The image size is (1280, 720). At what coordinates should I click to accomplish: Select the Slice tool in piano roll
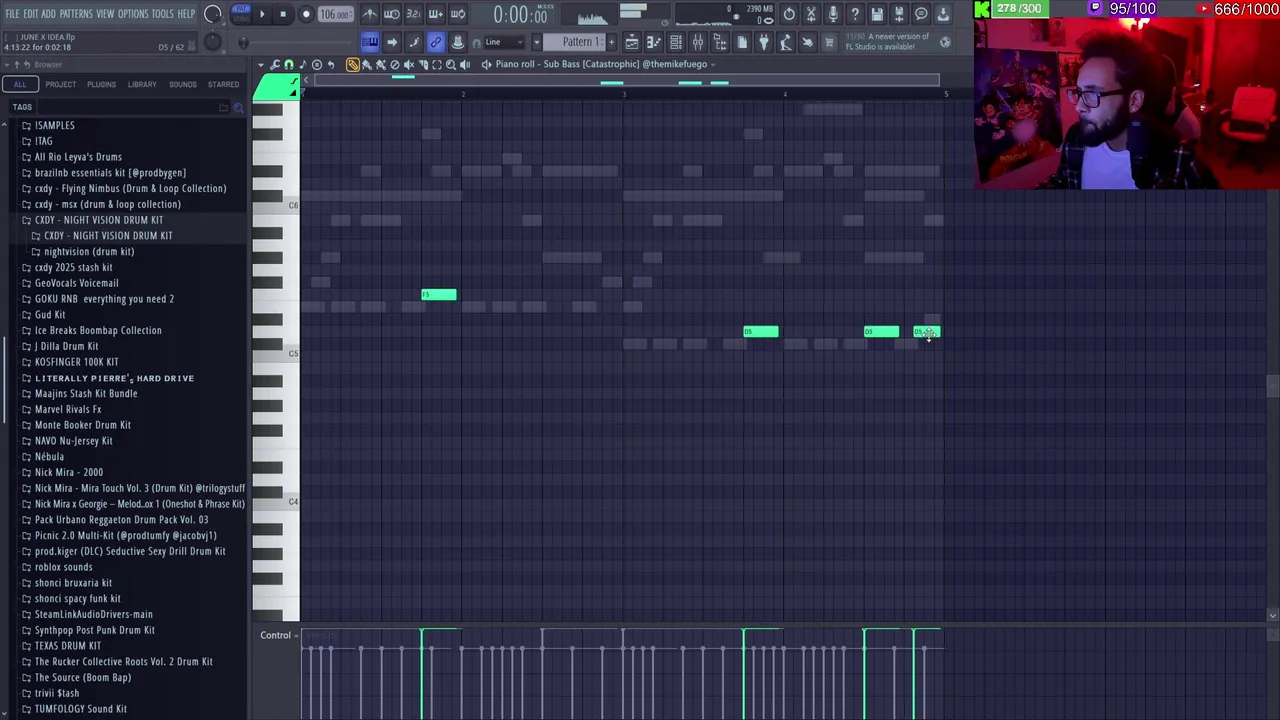coord(423,65)
